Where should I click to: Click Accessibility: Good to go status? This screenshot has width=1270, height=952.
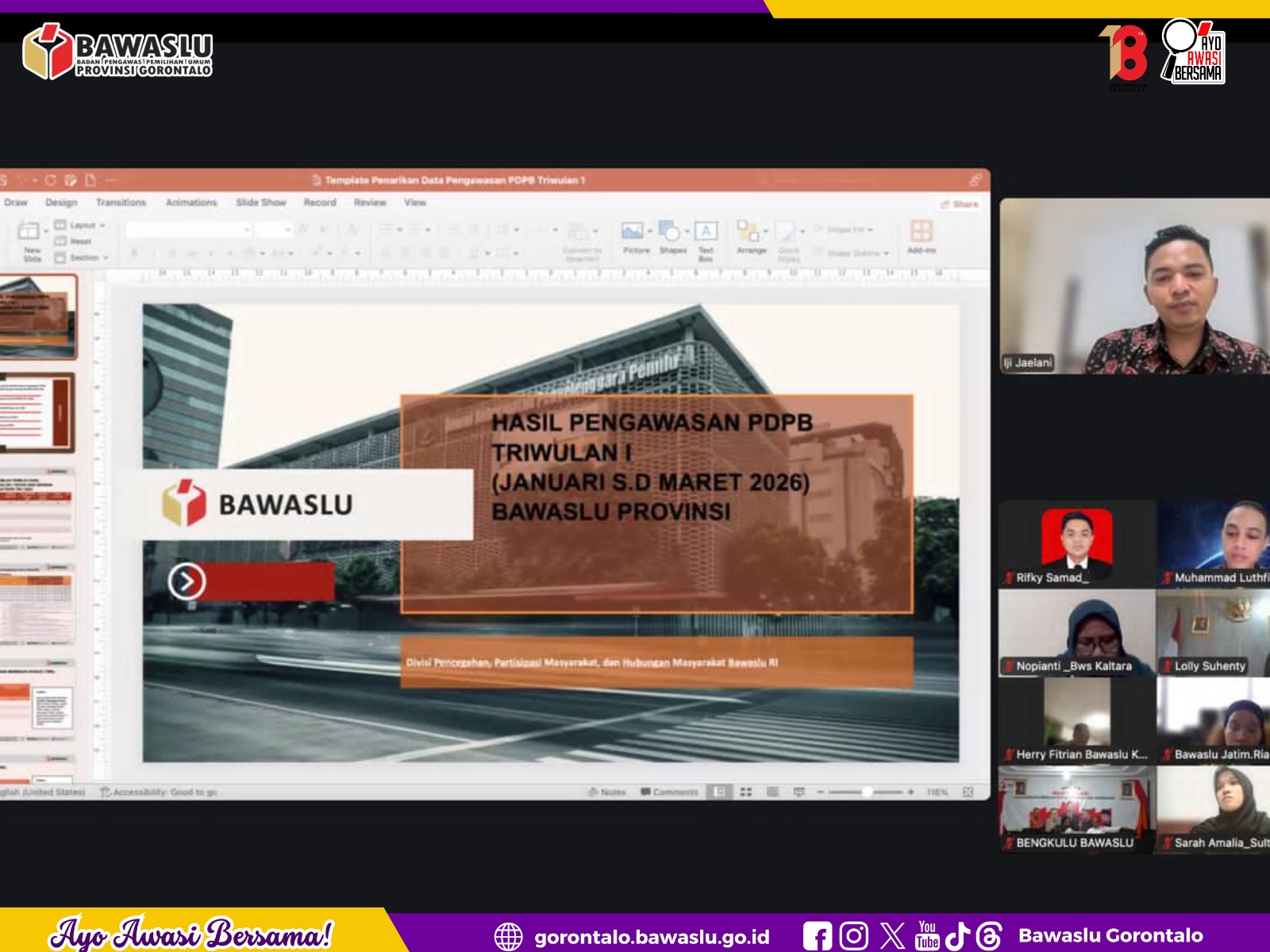click(159, 792)
